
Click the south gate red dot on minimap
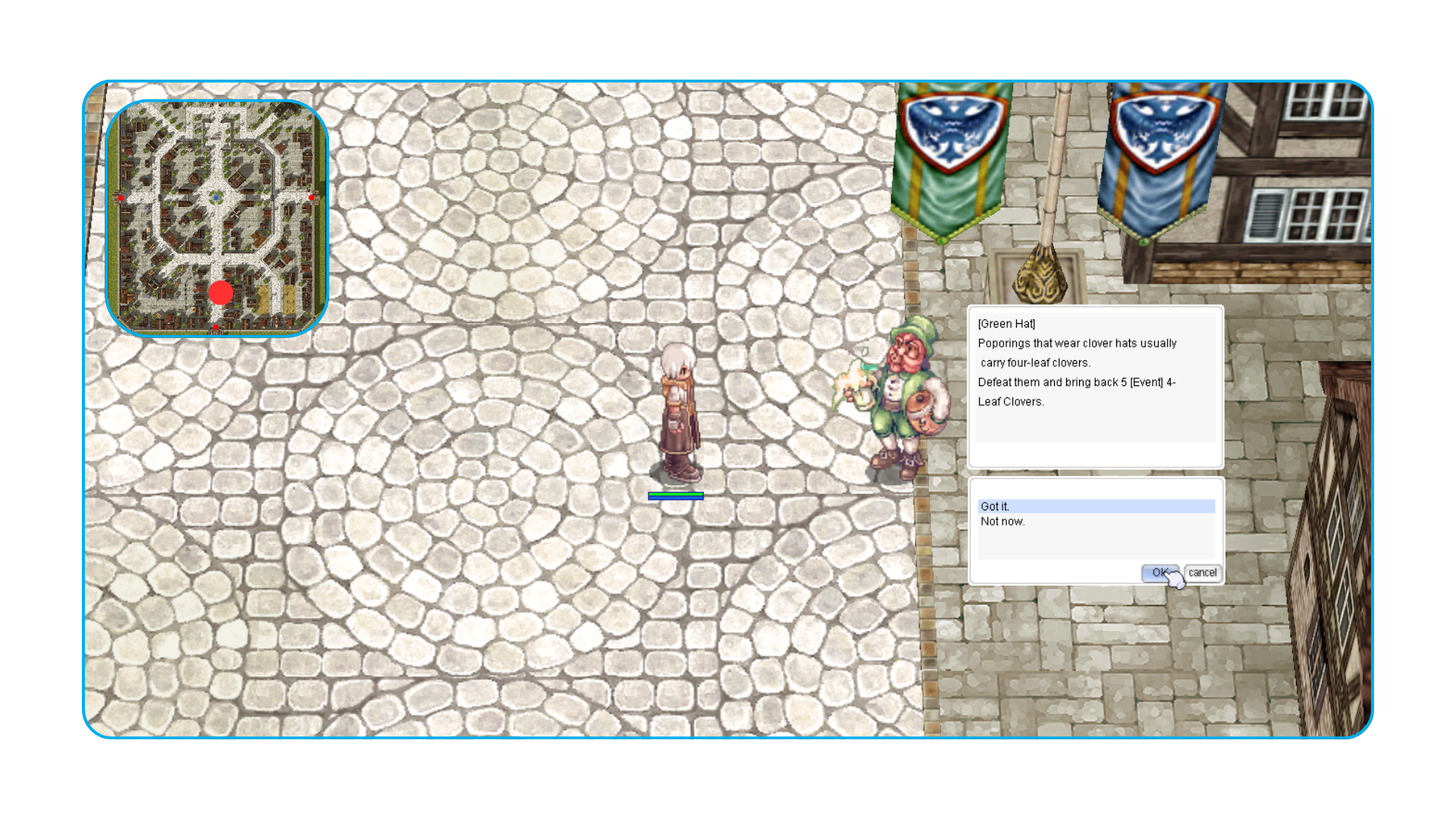click(216, 328)
